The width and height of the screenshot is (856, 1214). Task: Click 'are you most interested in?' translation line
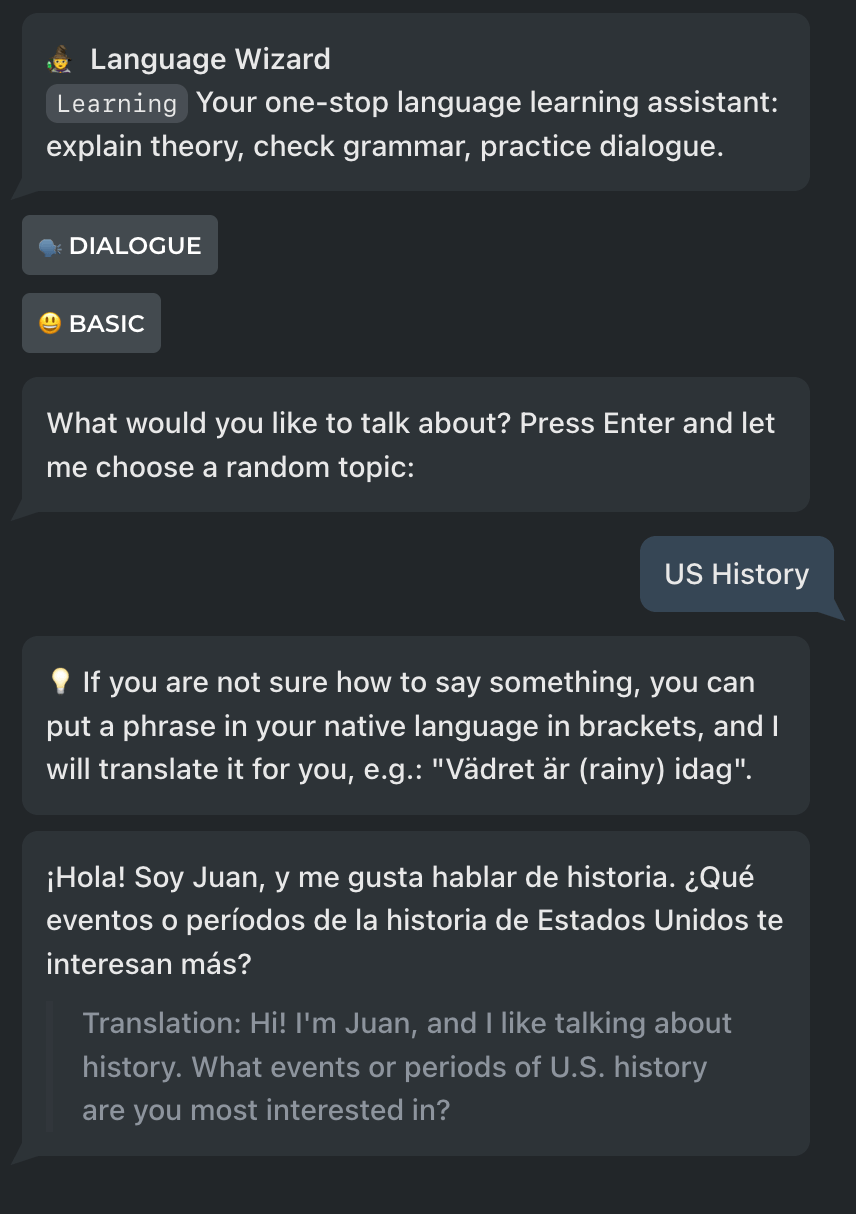(266, 1110)
